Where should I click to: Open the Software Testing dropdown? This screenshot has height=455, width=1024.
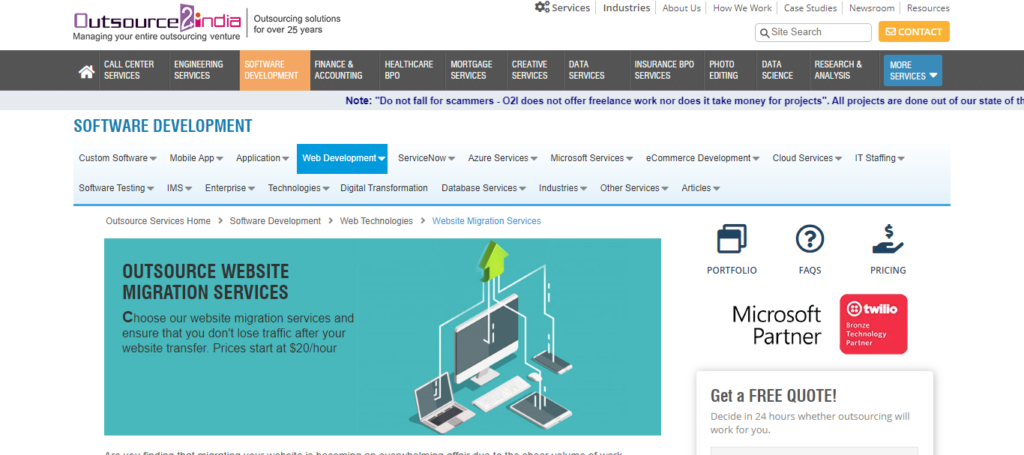116,188
